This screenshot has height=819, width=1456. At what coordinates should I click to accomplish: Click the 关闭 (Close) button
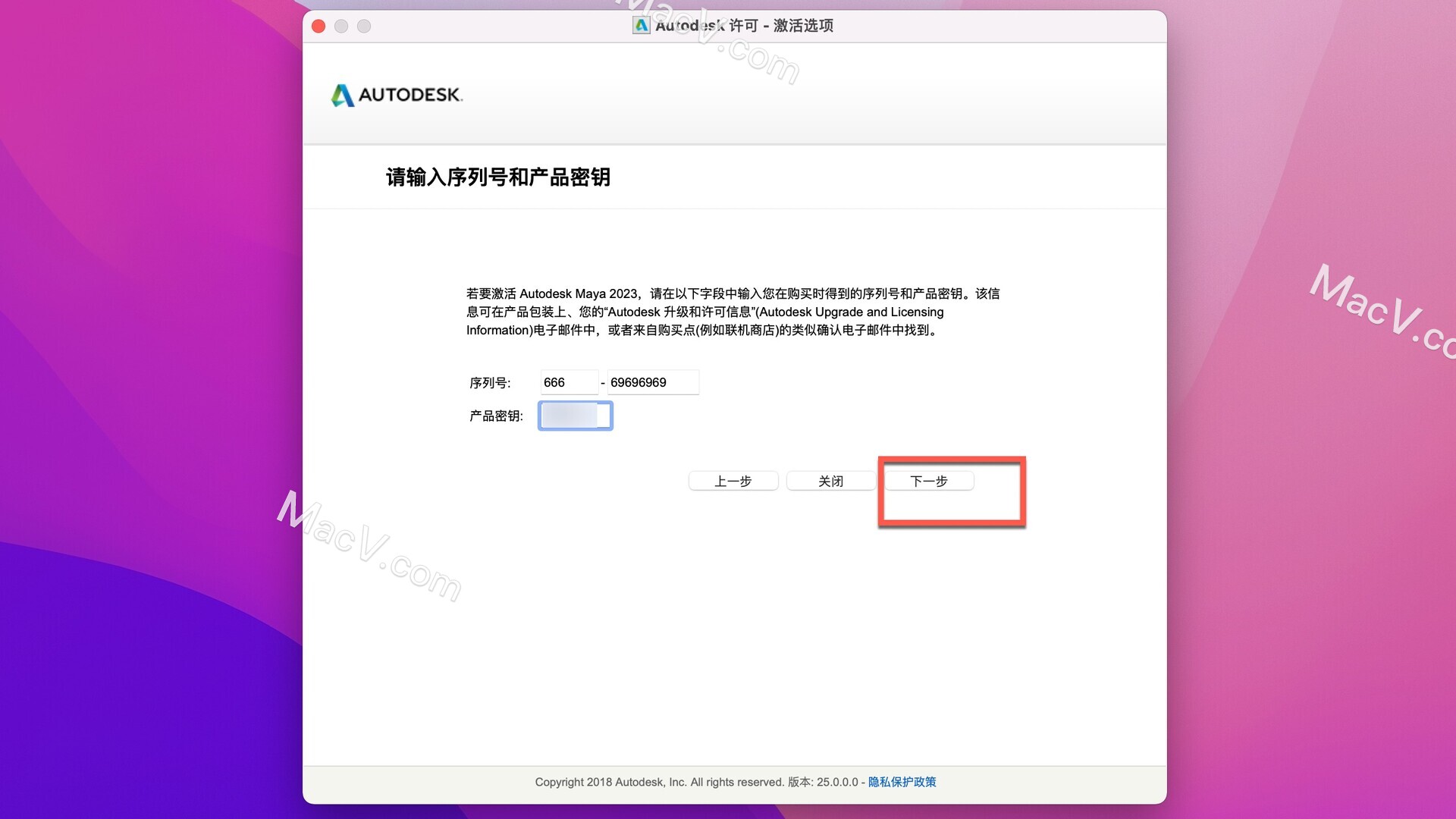tap(831, 481)
